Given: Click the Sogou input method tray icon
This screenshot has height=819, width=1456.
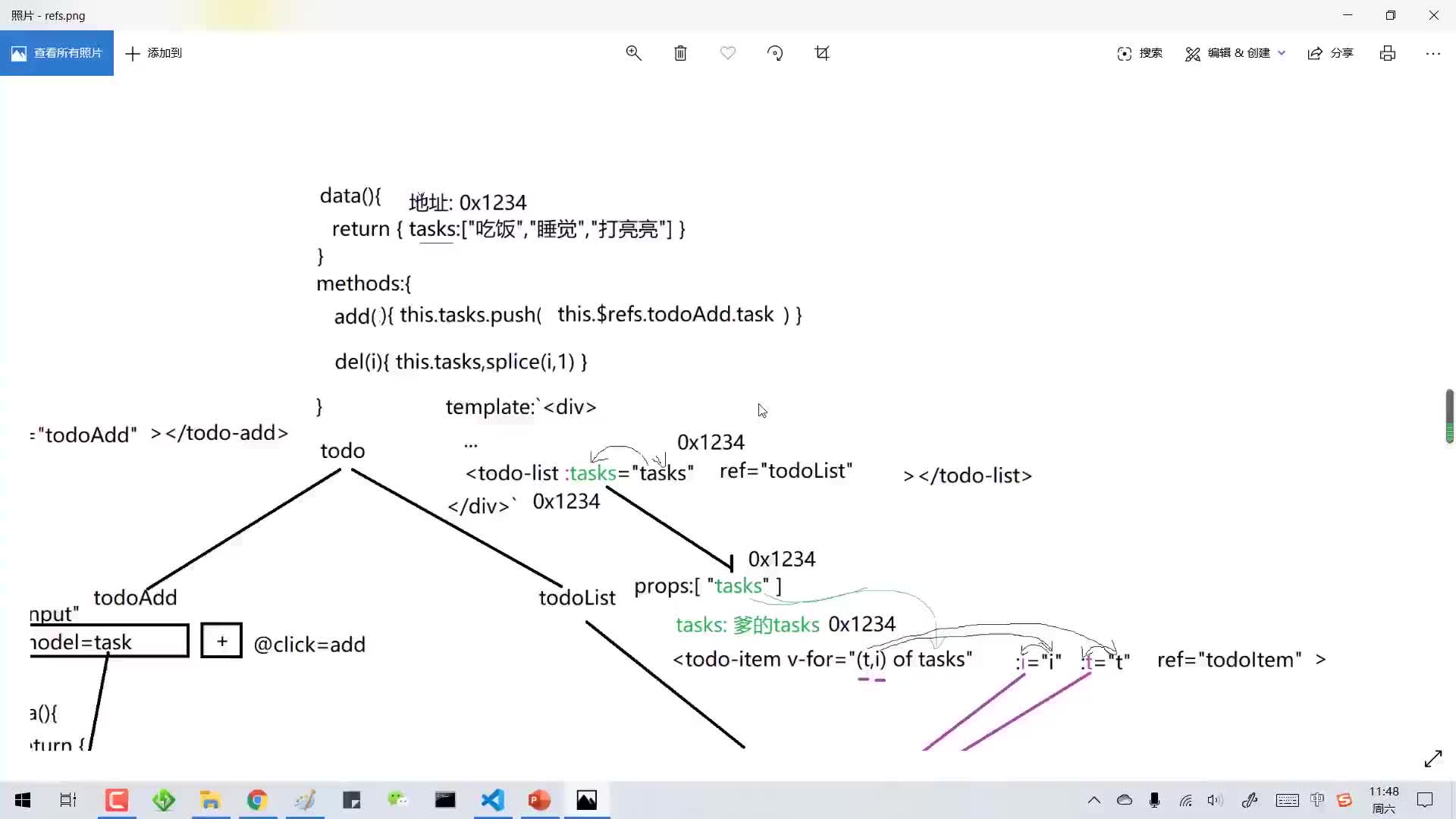Looking at the screenshot, I should pos(1345,800).
